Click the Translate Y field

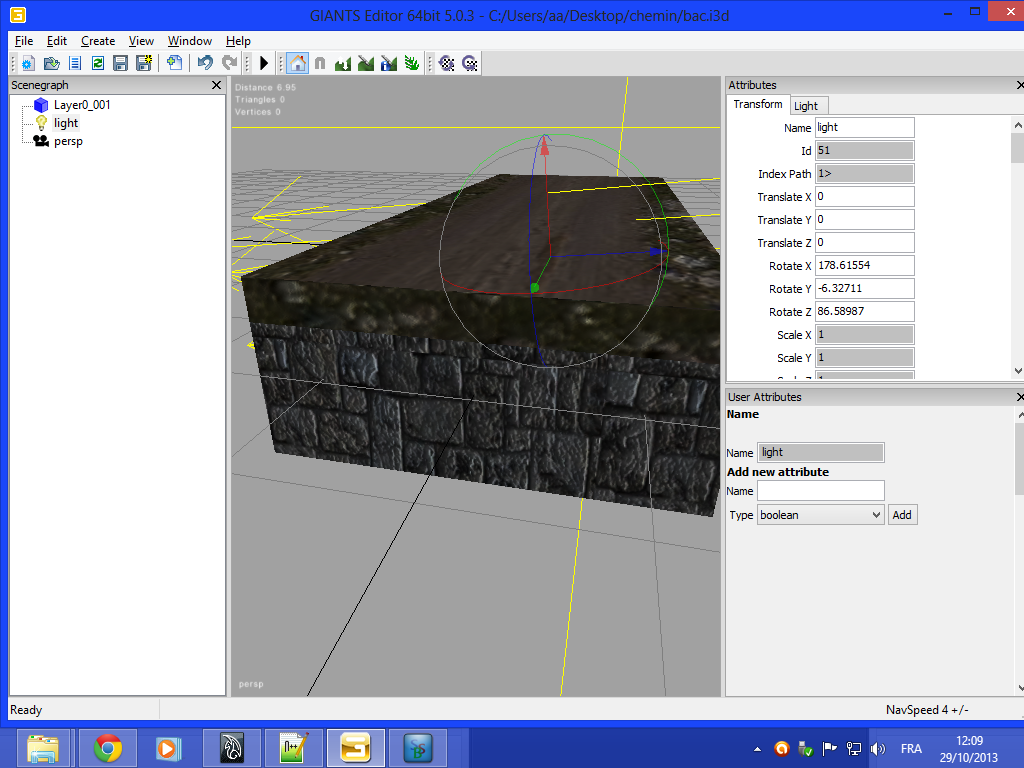click(865, 219)
